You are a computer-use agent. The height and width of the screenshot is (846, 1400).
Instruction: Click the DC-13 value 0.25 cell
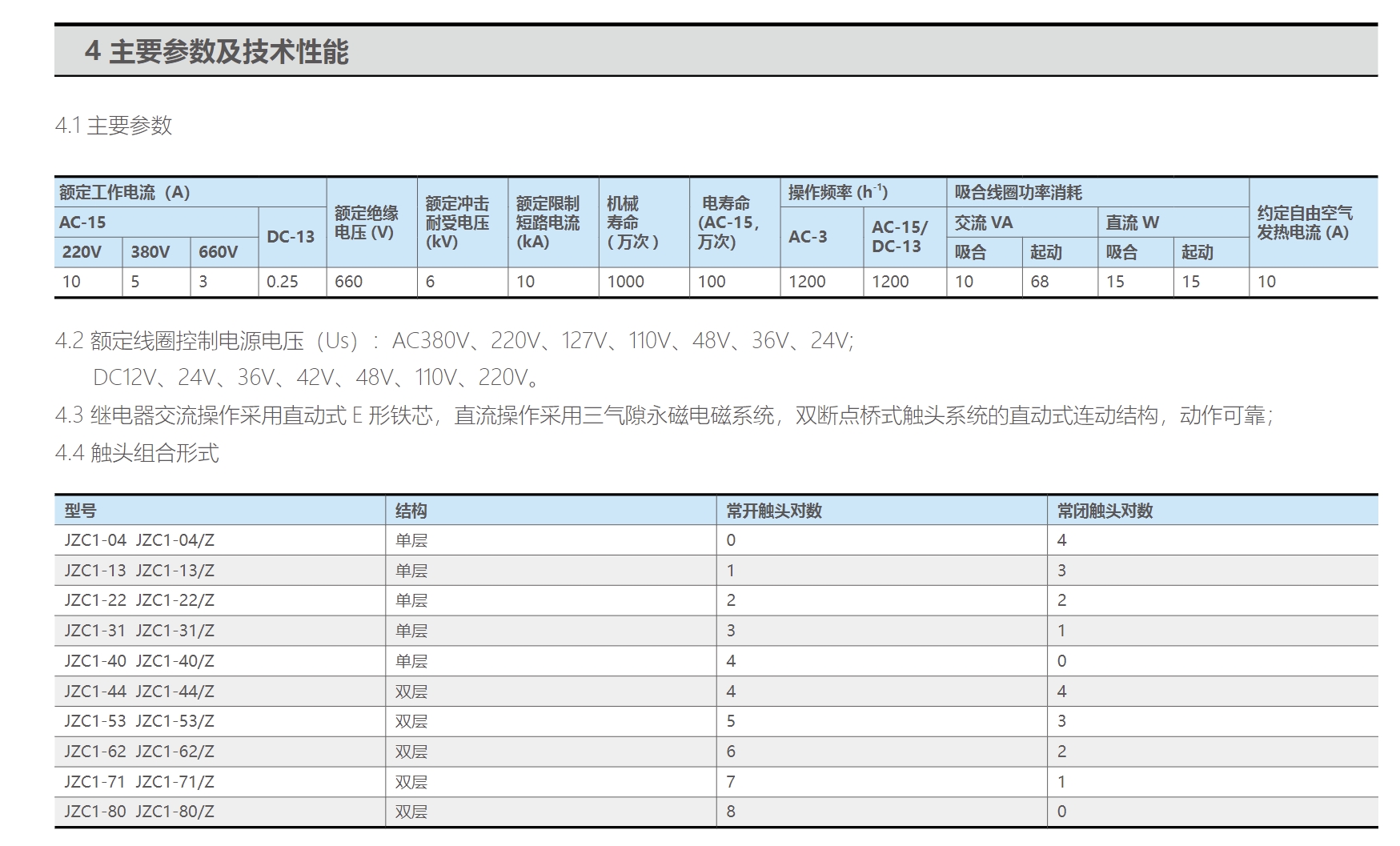pos(283,282)
